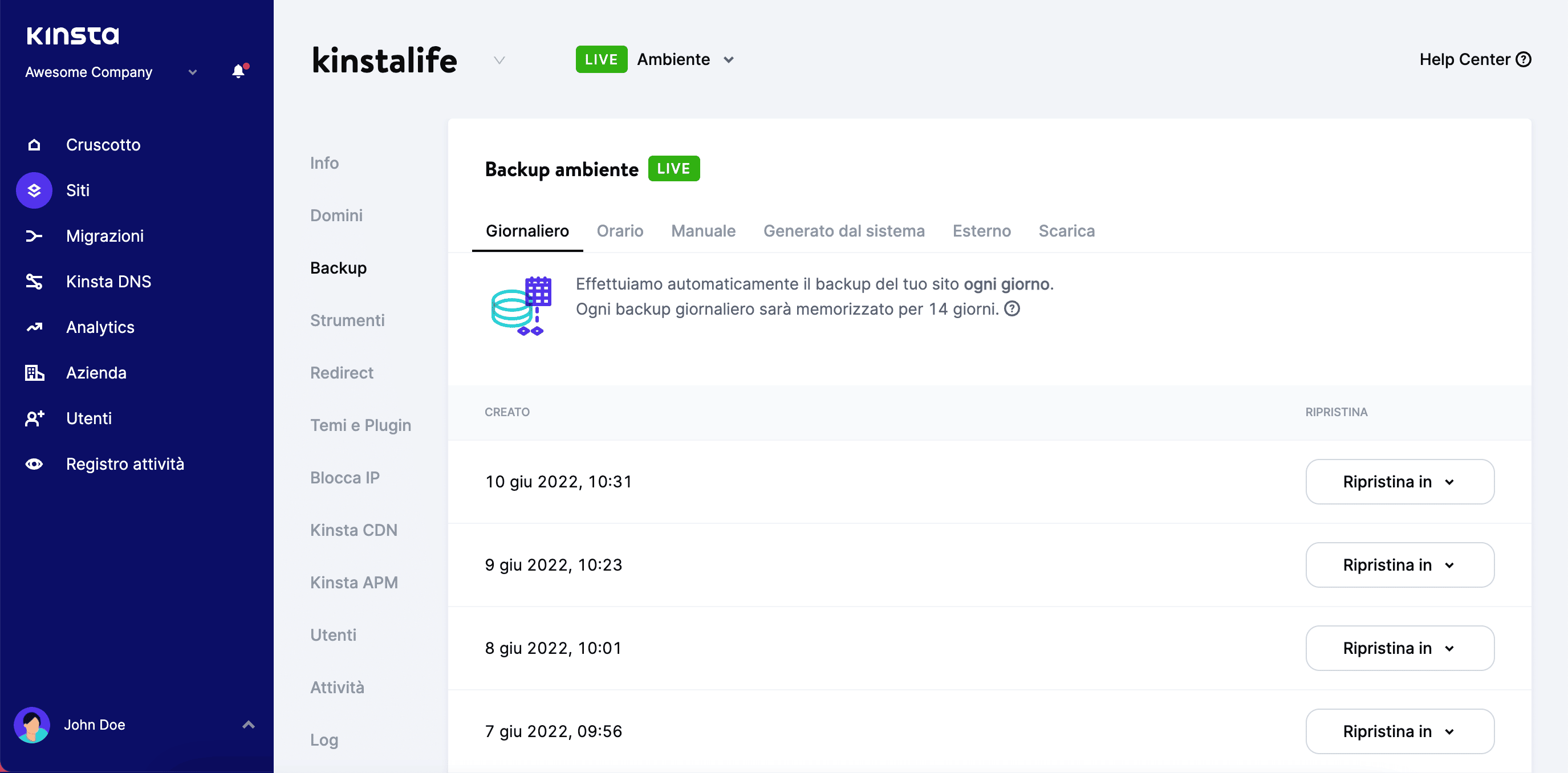Click the Analytics sidebar icon
The image size is (1568, 773).
coord(35,327)
